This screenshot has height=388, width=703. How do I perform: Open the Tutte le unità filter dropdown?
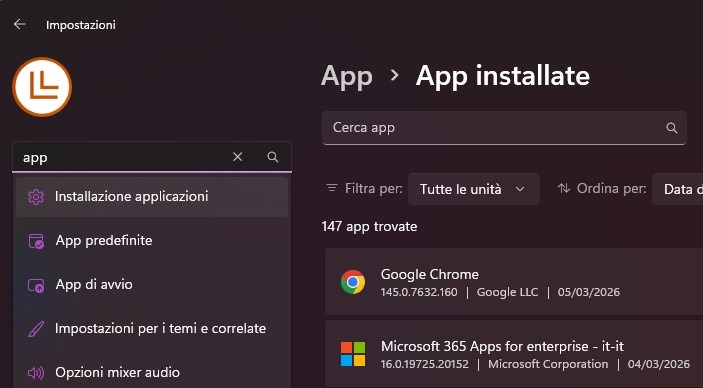[x=473, y=189]
